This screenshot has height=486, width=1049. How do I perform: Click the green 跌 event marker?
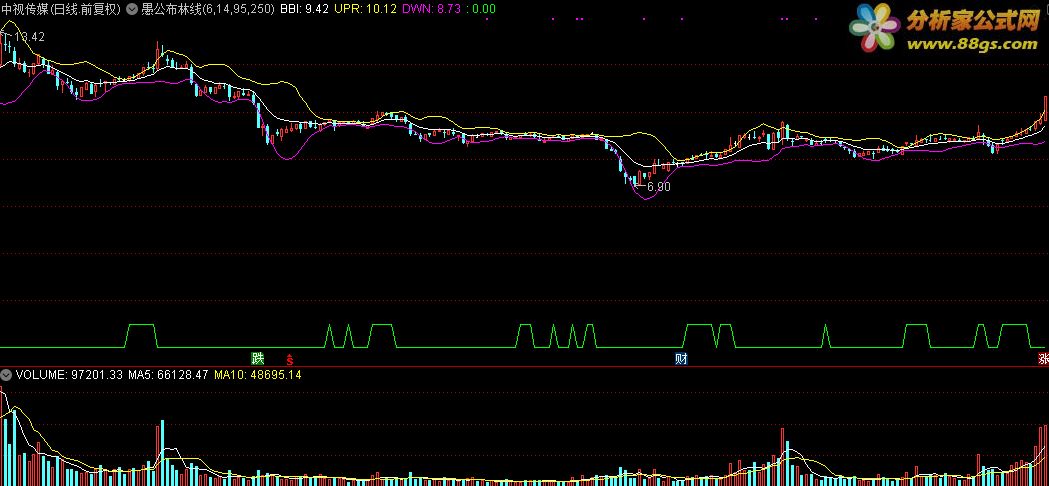tap(258, 358)
